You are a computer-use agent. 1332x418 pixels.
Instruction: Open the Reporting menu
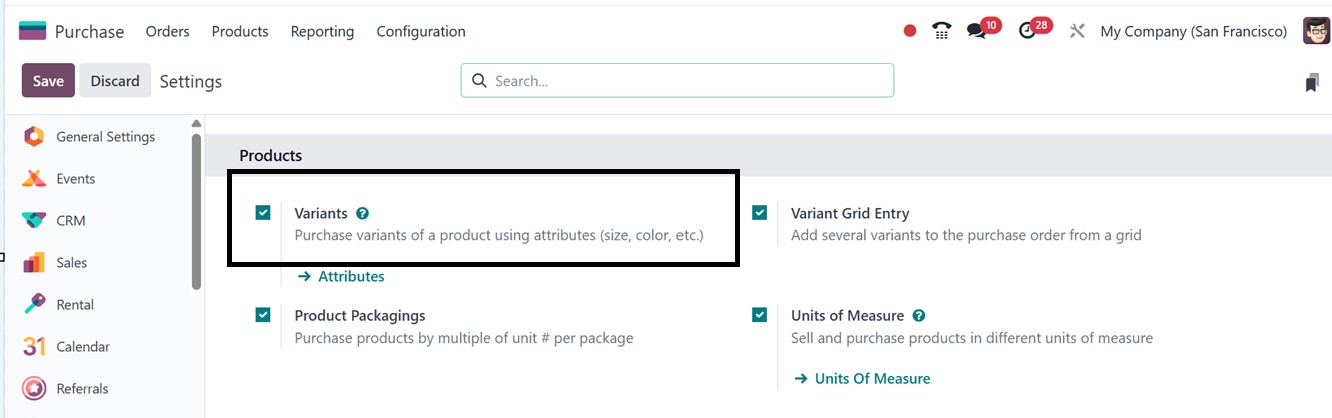(x=322, y=31)
